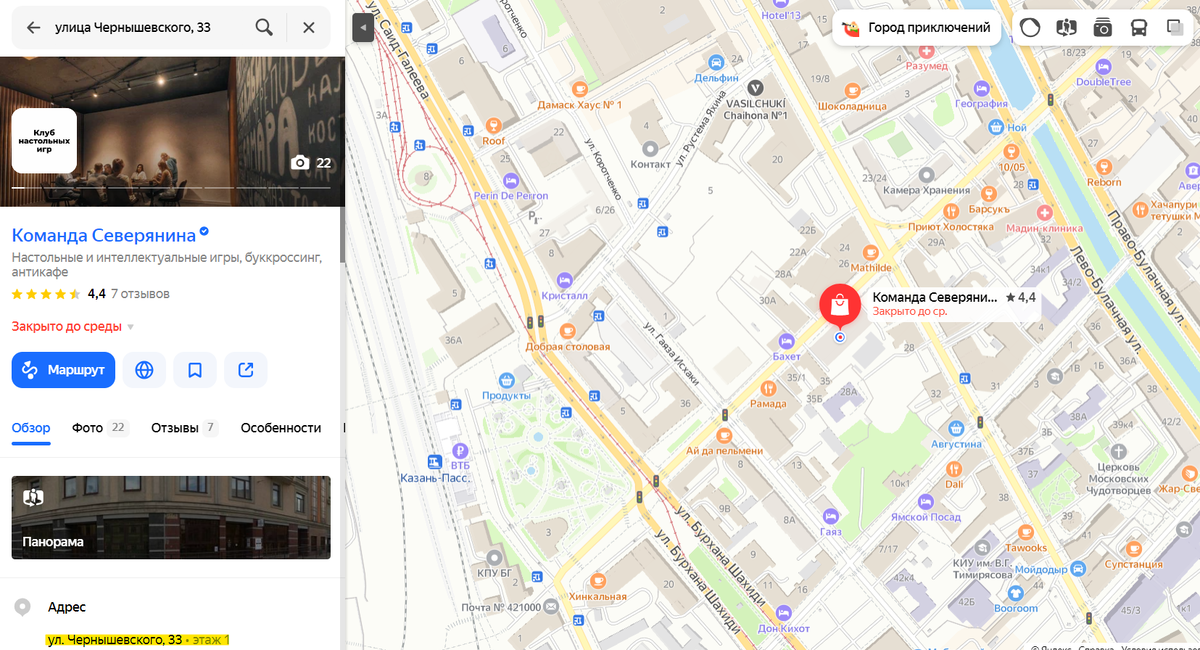Select the Шоколадница cafe marker

(852, 89)
